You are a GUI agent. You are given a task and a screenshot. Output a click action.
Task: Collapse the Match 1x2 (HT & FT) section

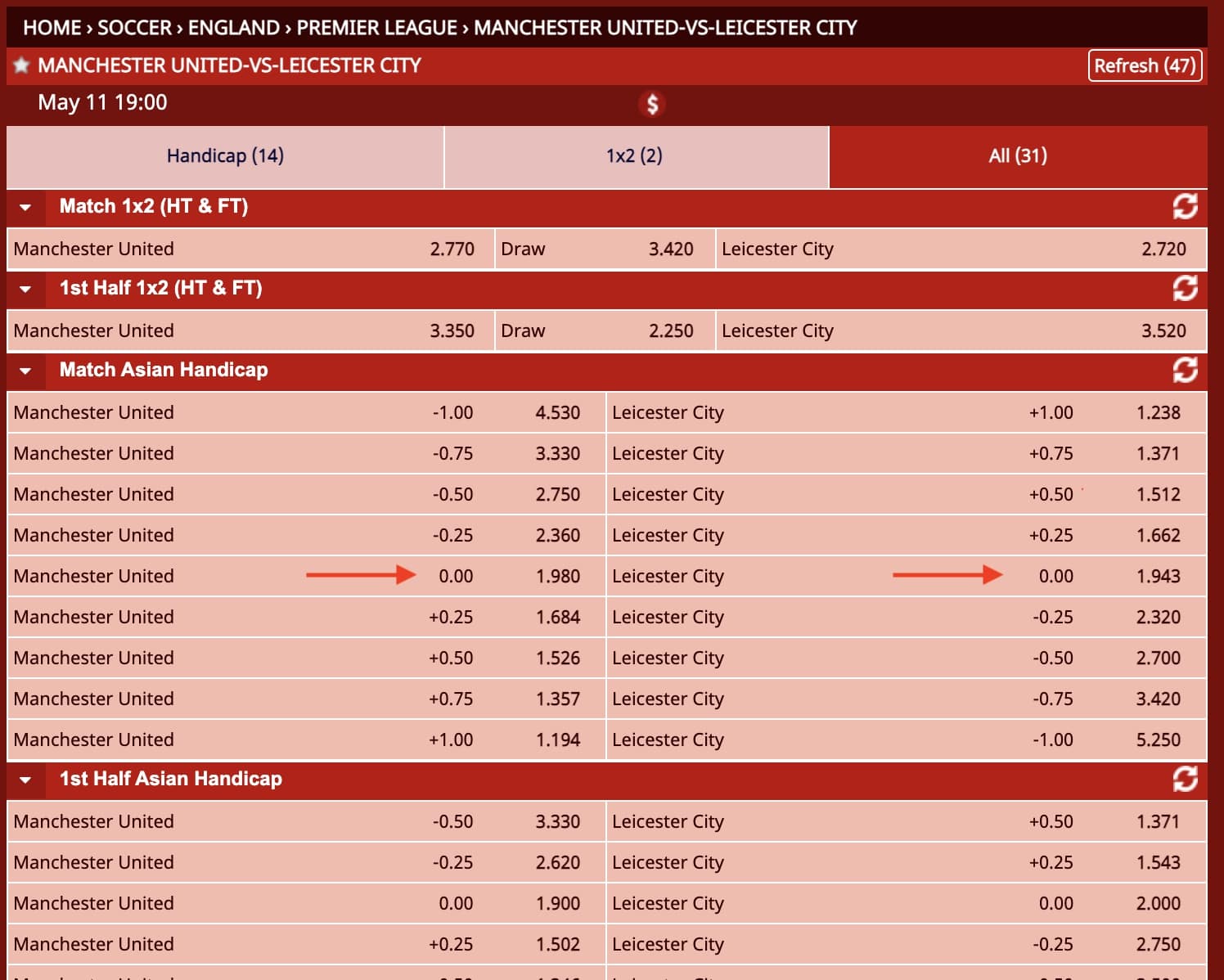pos(25,207)
